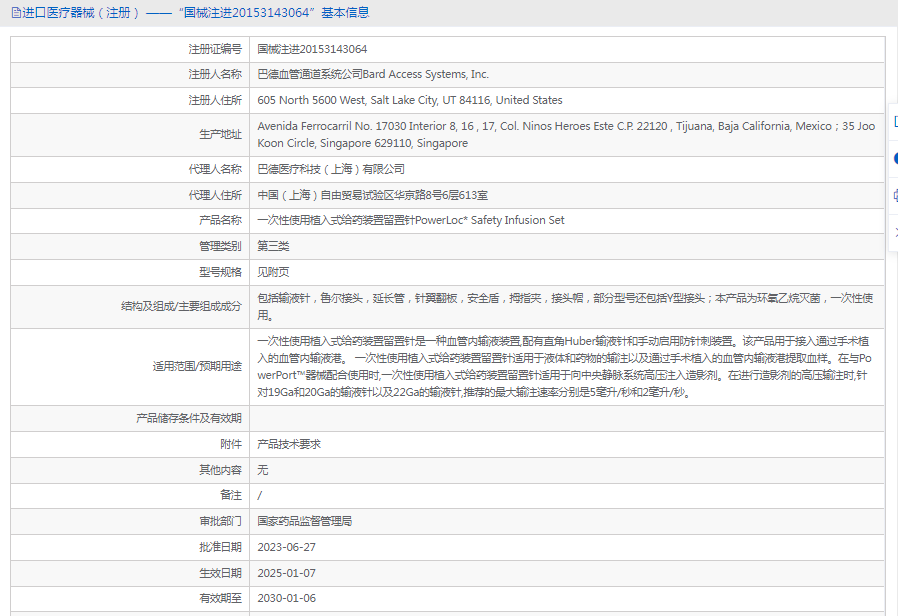Select the agent address 华京路8号6层613室
898x616 pixels.
[441, 195]
